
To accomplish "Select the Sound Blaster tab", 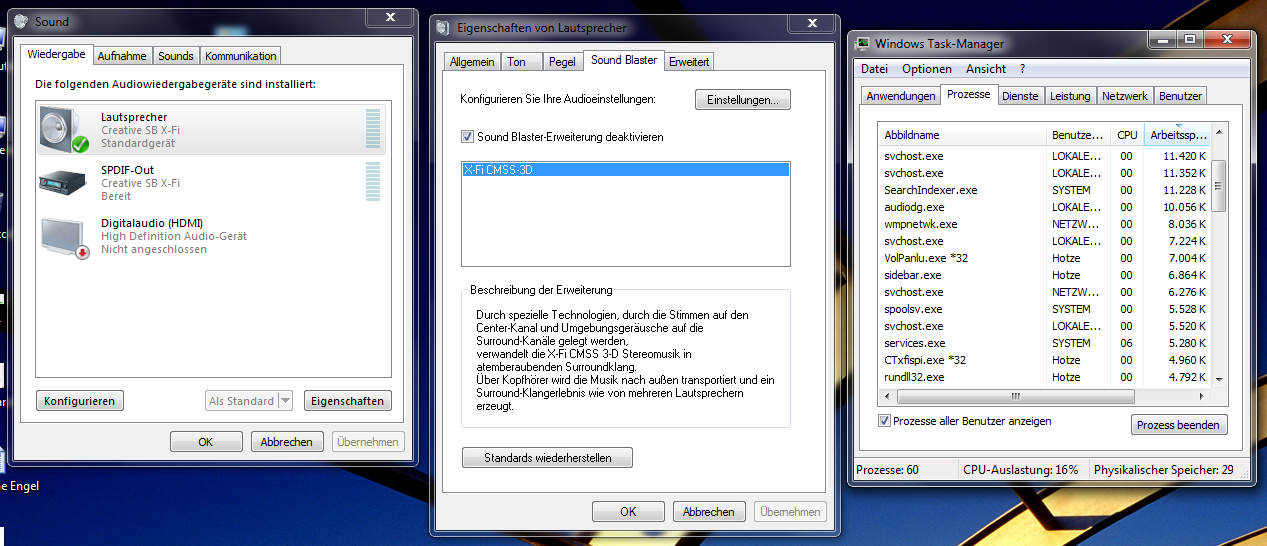I will (624, 60).
